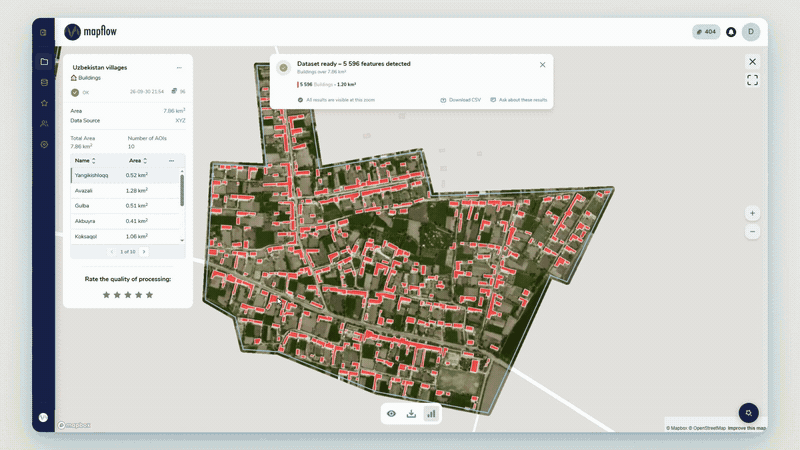Rate processing quality three stars
This screenshot has height=450, width=800.
click(128, 295)
